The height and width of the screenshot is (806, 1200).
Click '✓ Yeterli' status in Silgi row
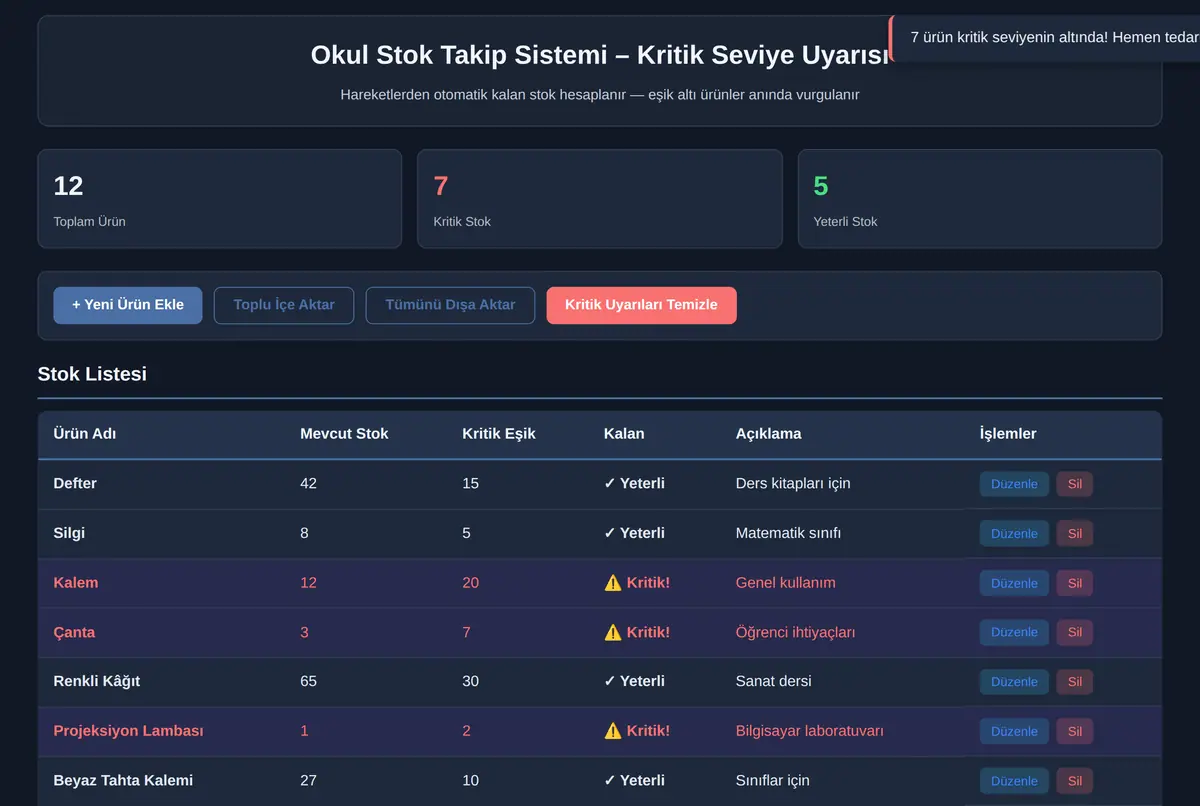click(634, 533)
